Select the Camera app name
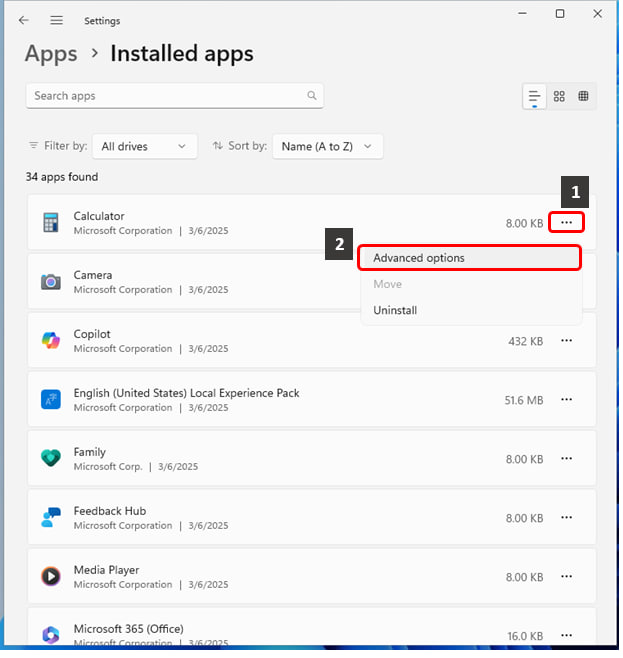 point(93,275)
